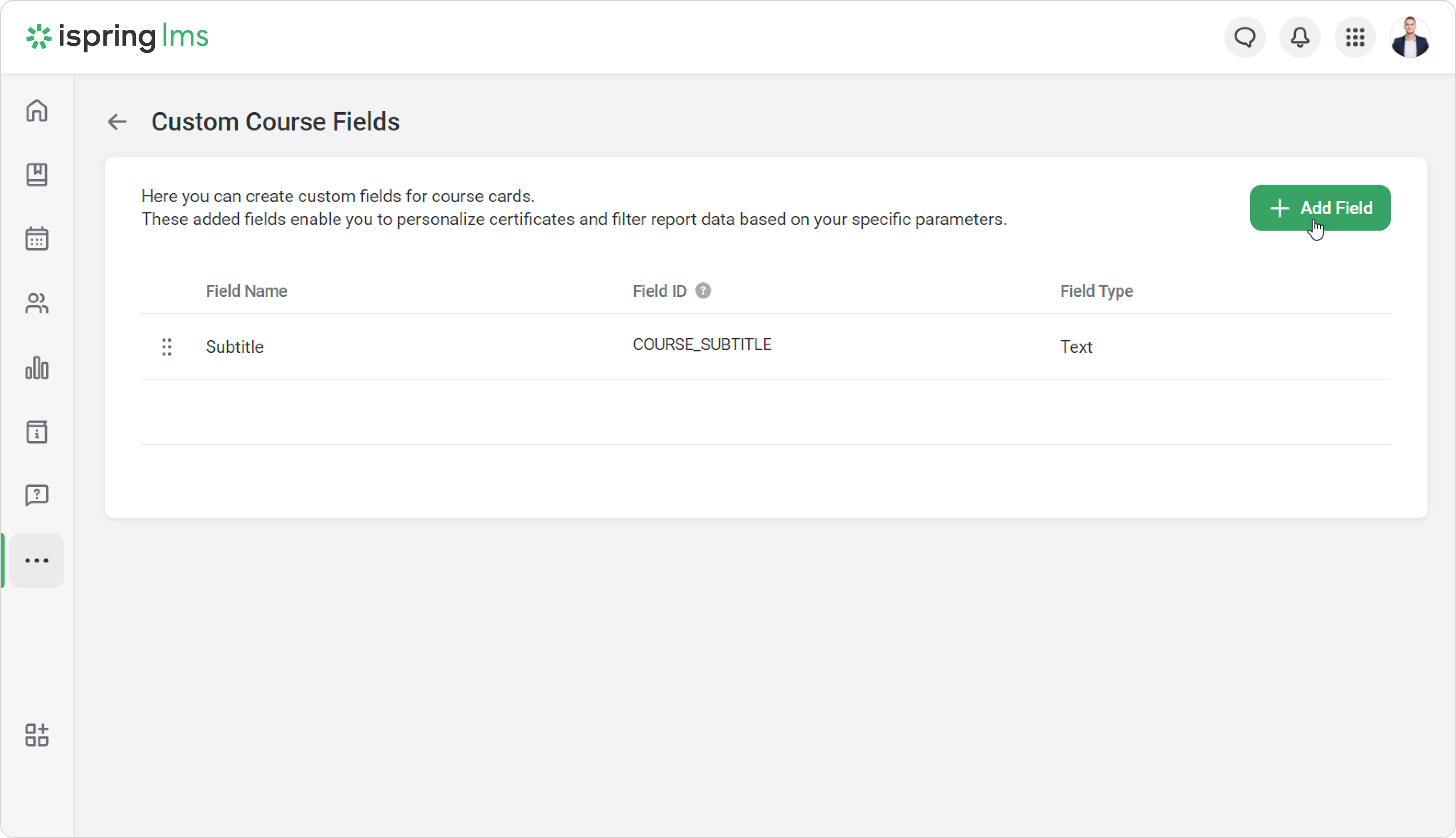Screen dimensions: 1456x838
Task: Click the Add Field button
Action: 1319,208
